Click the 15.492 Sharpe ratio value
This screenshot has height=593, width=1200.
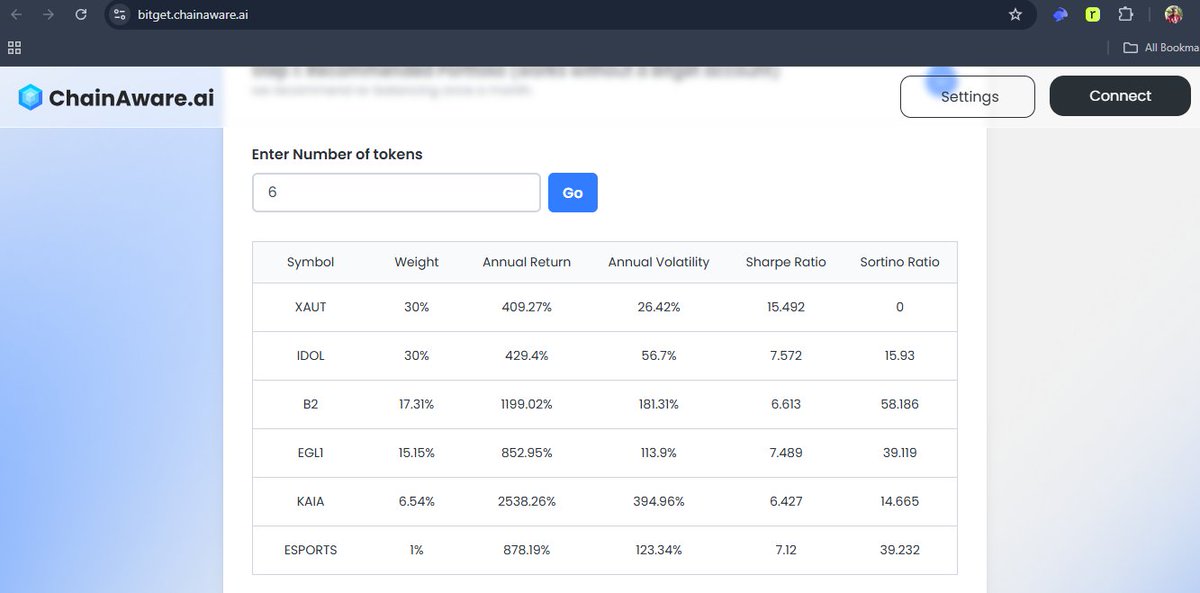pos(786,307)
